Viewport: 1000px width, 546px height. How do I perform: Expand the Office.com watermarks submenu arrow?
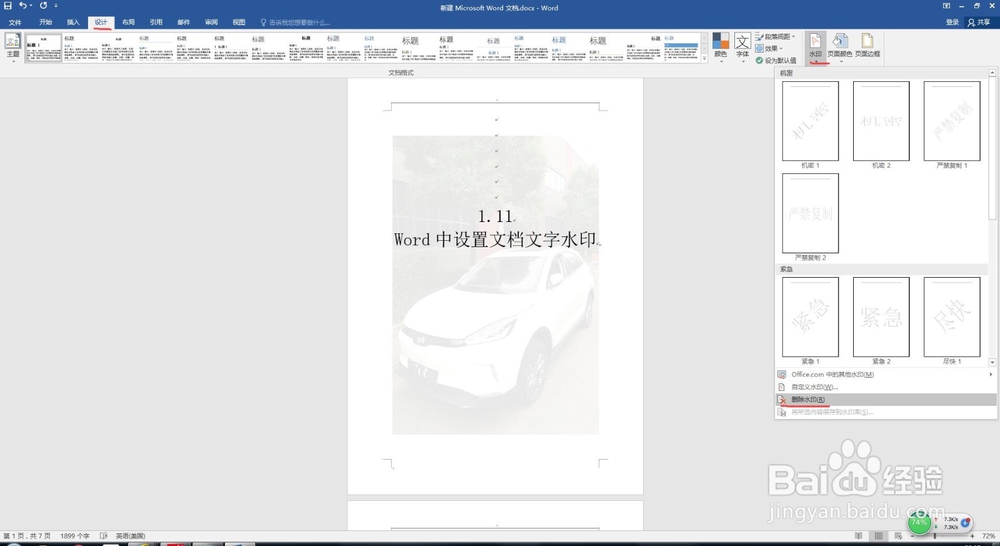990,374
